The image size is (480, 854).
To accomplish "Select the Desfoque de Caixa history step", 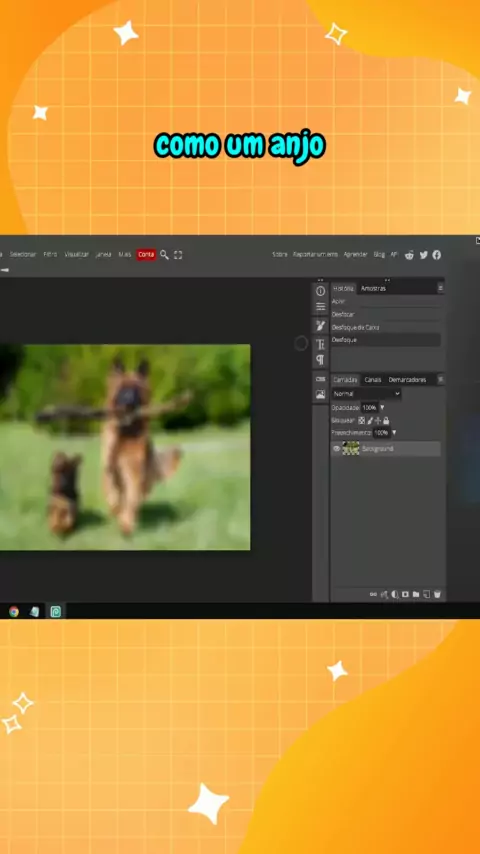I will tap(386, 327).
